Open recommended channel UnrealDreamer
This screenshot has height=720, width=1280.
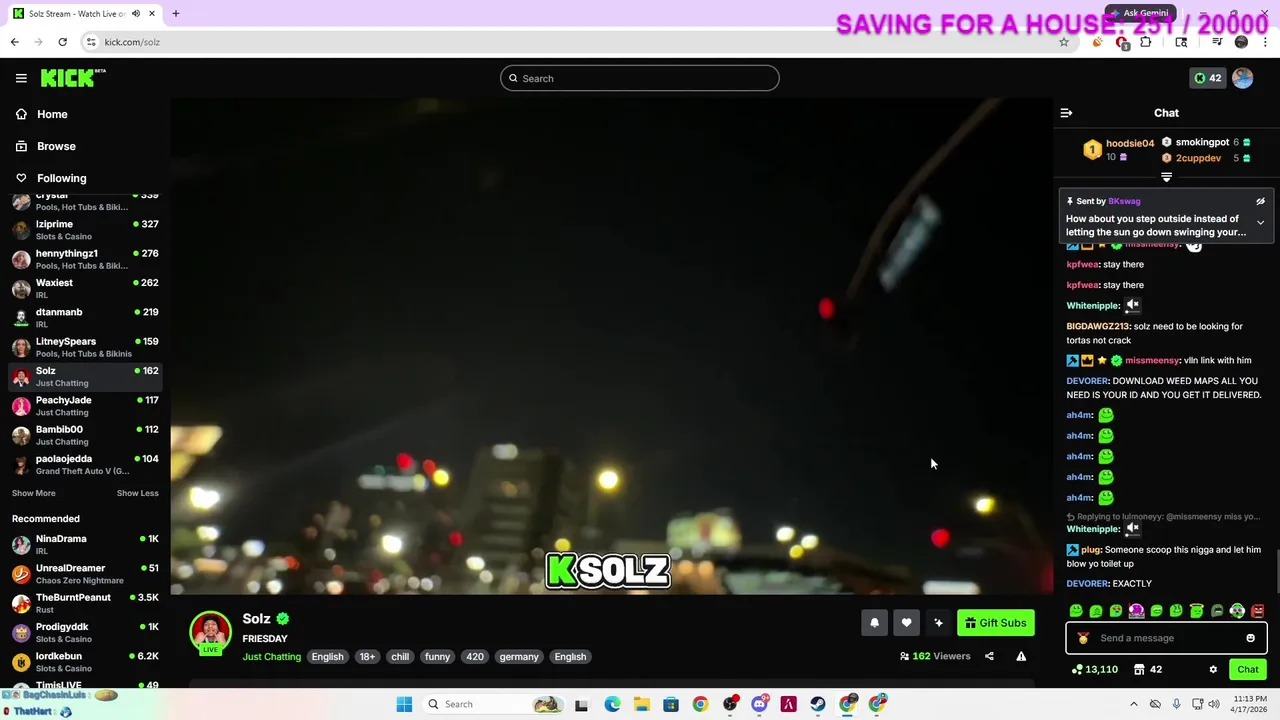click(x=85, y=574)
